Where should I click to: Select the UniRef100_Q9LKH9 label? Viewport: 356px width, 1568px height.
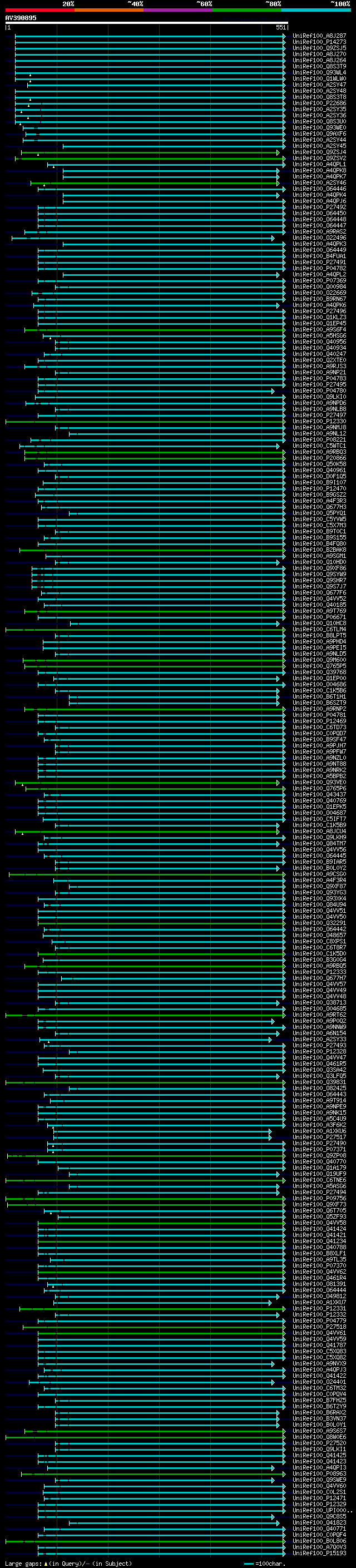(319, 838)
